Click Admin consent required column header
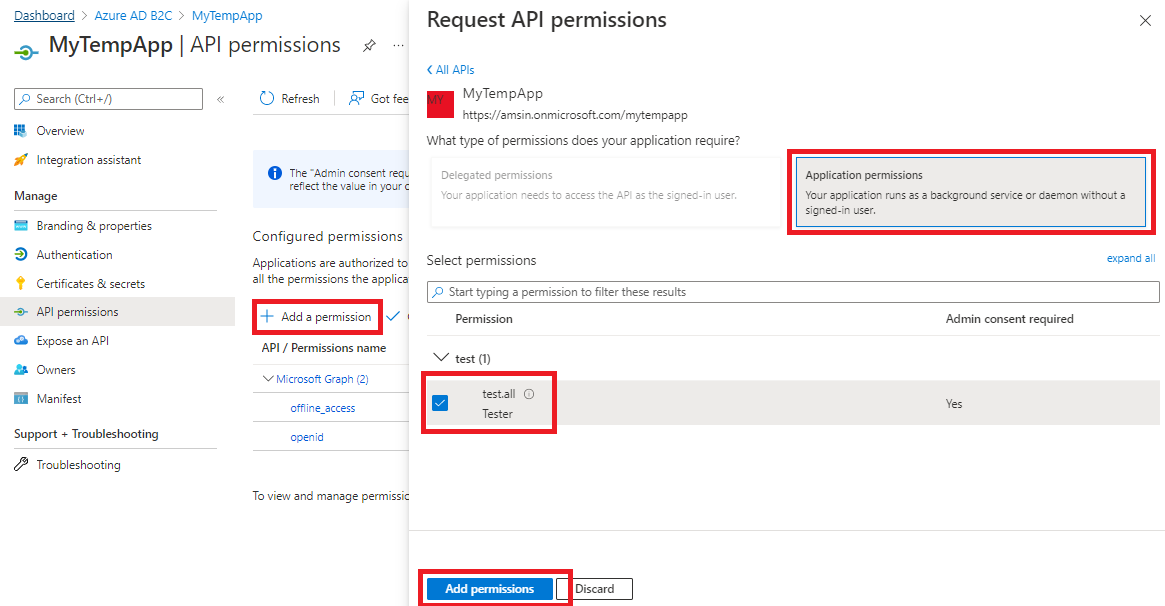1165x606 pixels. [x=1009, y=319]
